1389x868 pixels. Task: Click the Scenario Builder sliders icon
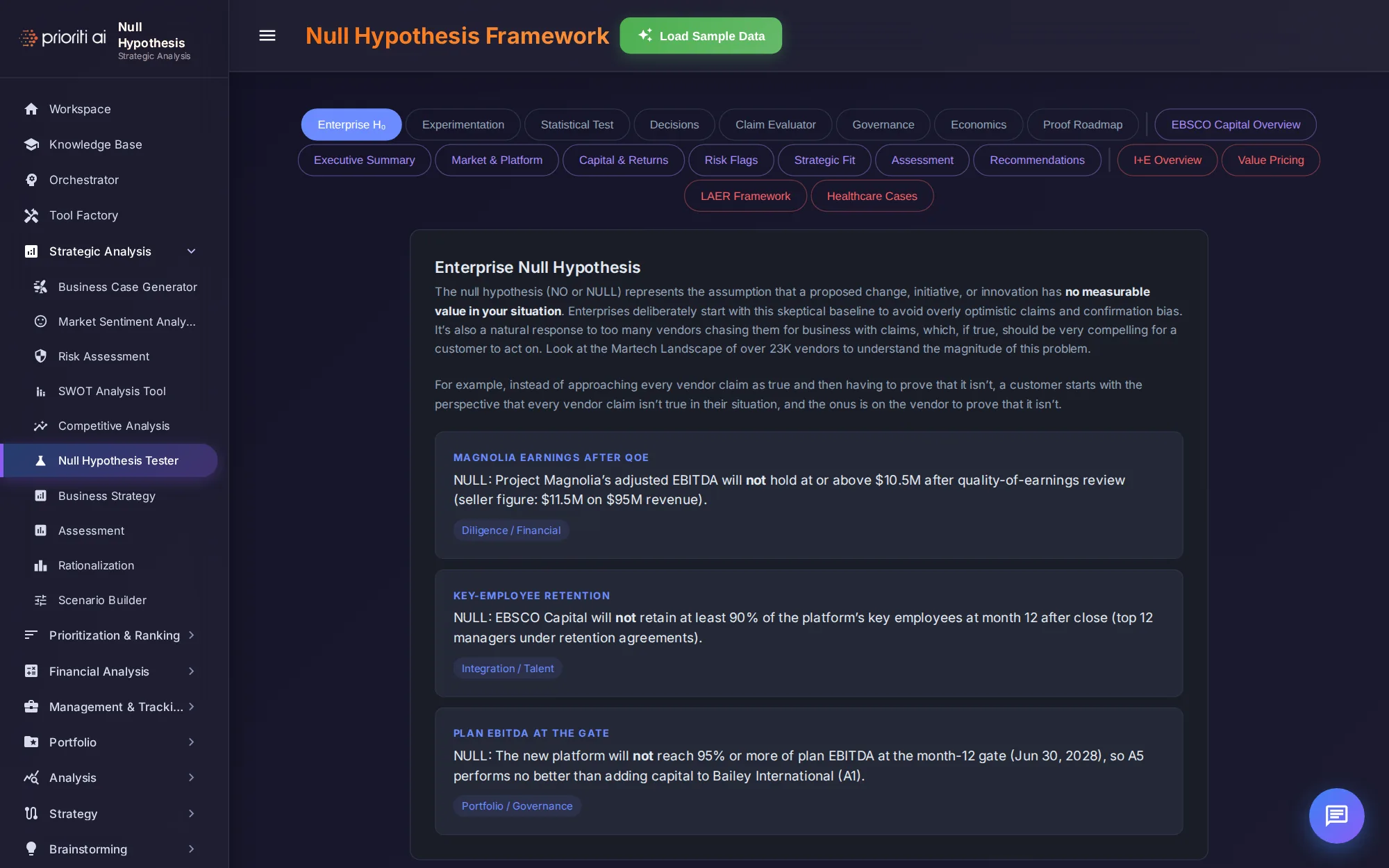coord(40,600)
